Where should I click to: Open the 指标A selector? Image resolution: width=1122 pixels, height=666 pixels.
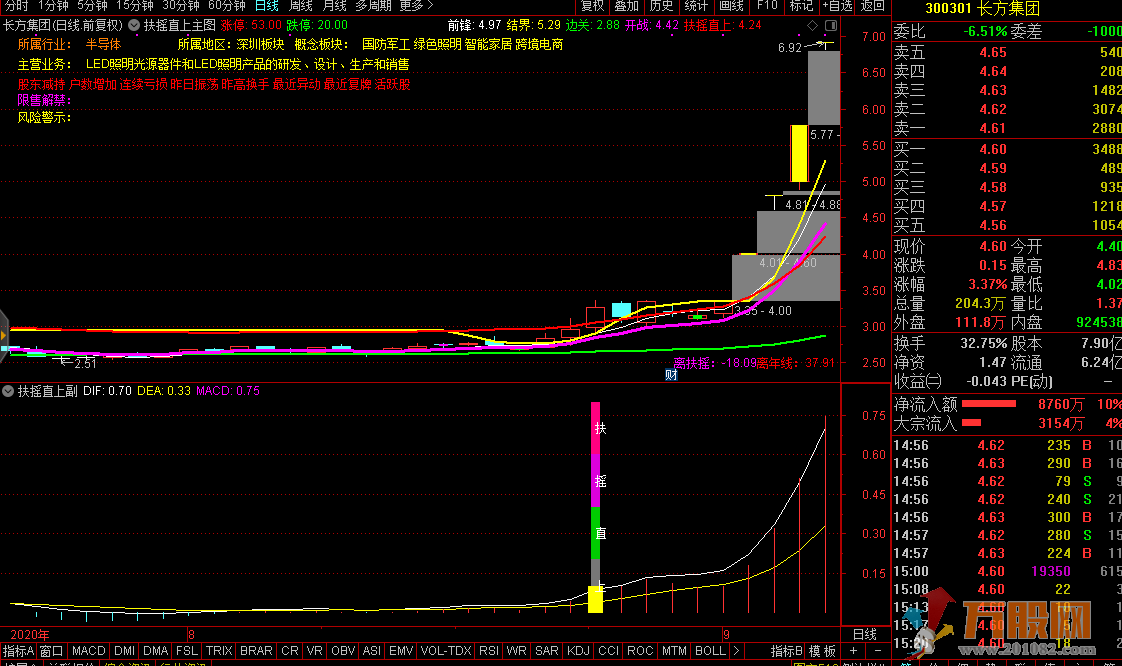tap(19, 651)
